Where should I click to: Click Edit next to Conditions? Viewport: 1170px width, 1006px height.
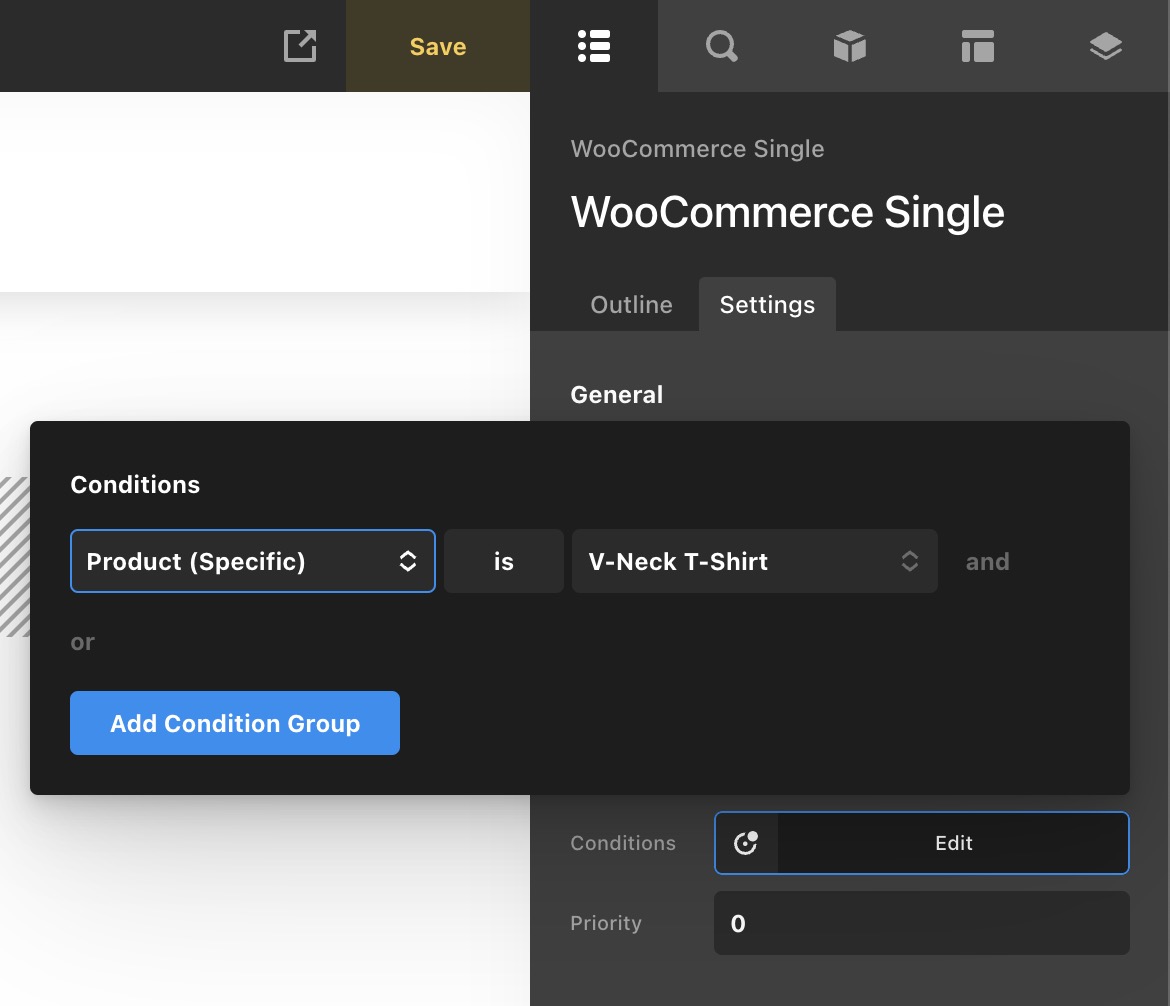point(953,843)
